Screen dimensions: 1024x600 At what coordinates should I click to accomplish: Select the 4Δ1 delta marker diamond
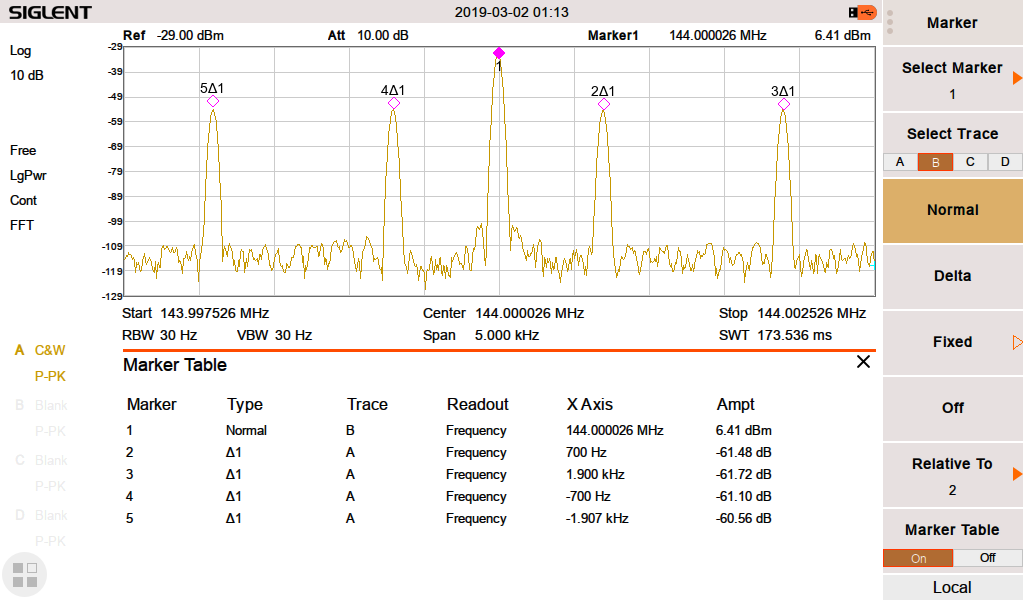tap(394, 103)
